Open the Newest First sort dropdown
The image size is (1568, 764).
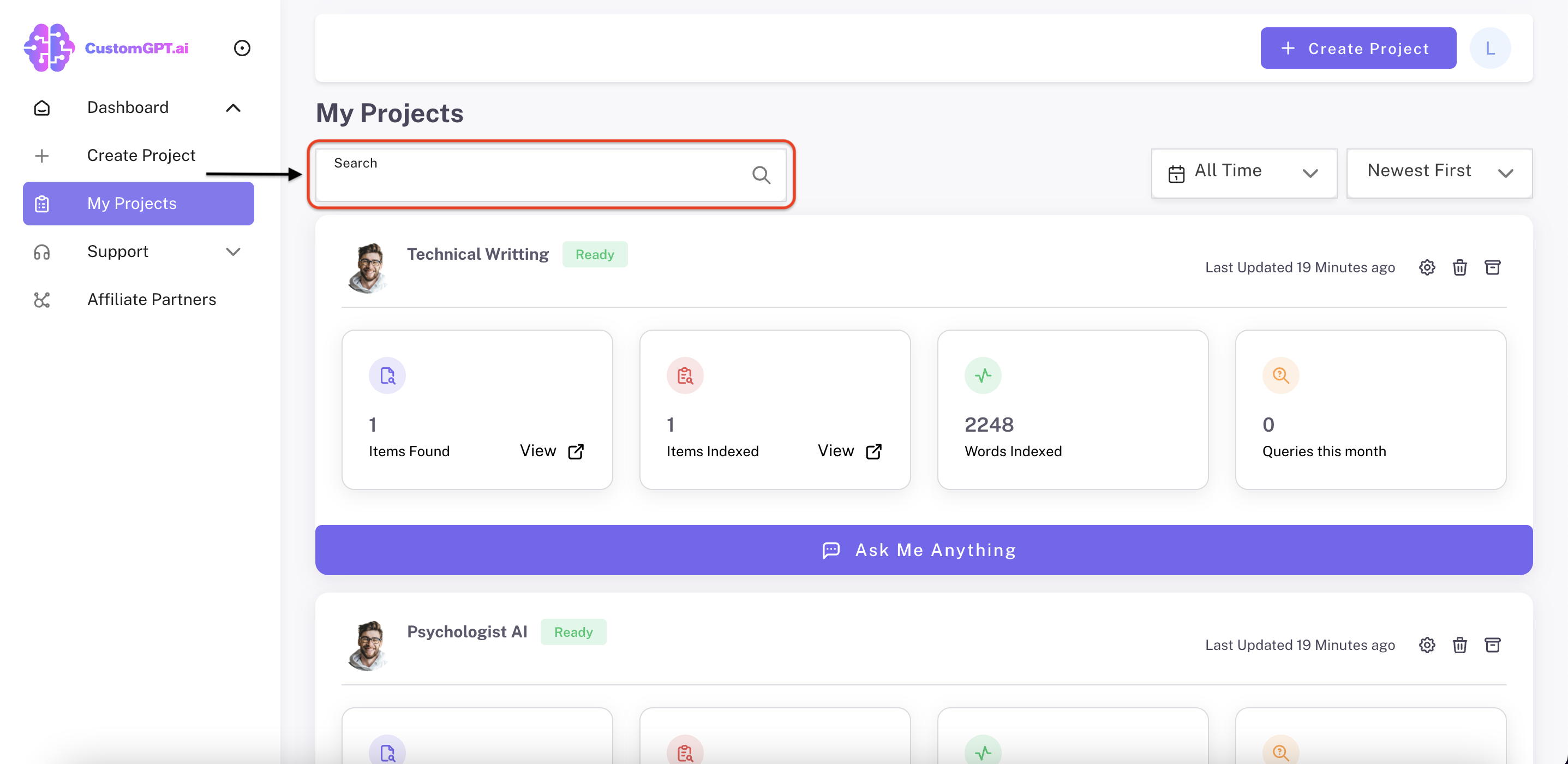[x=1439, y=173]
